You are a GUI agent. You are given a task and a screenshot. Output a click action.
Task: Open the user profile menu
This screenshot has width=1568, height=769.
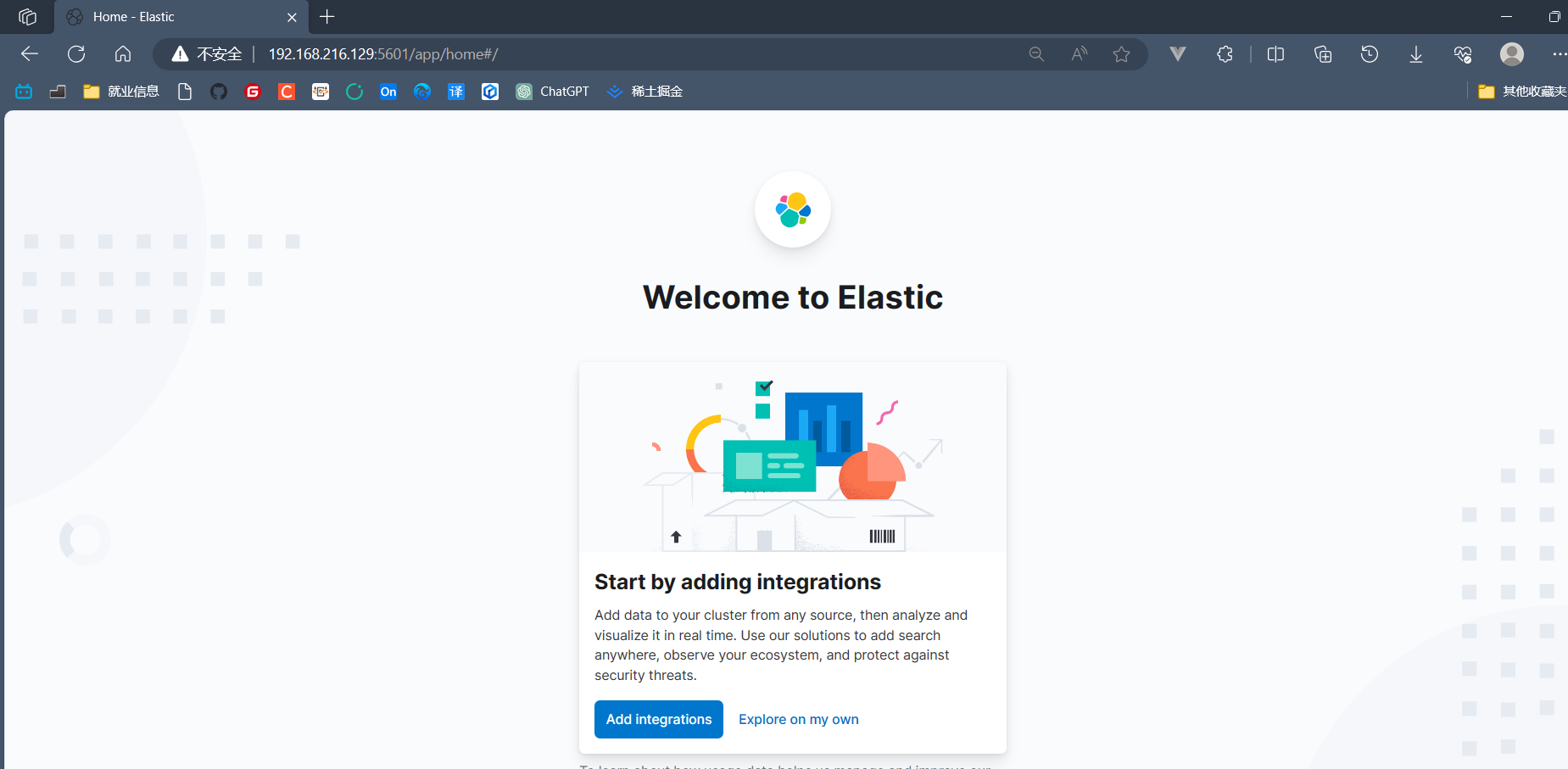tap(1512, 54)
